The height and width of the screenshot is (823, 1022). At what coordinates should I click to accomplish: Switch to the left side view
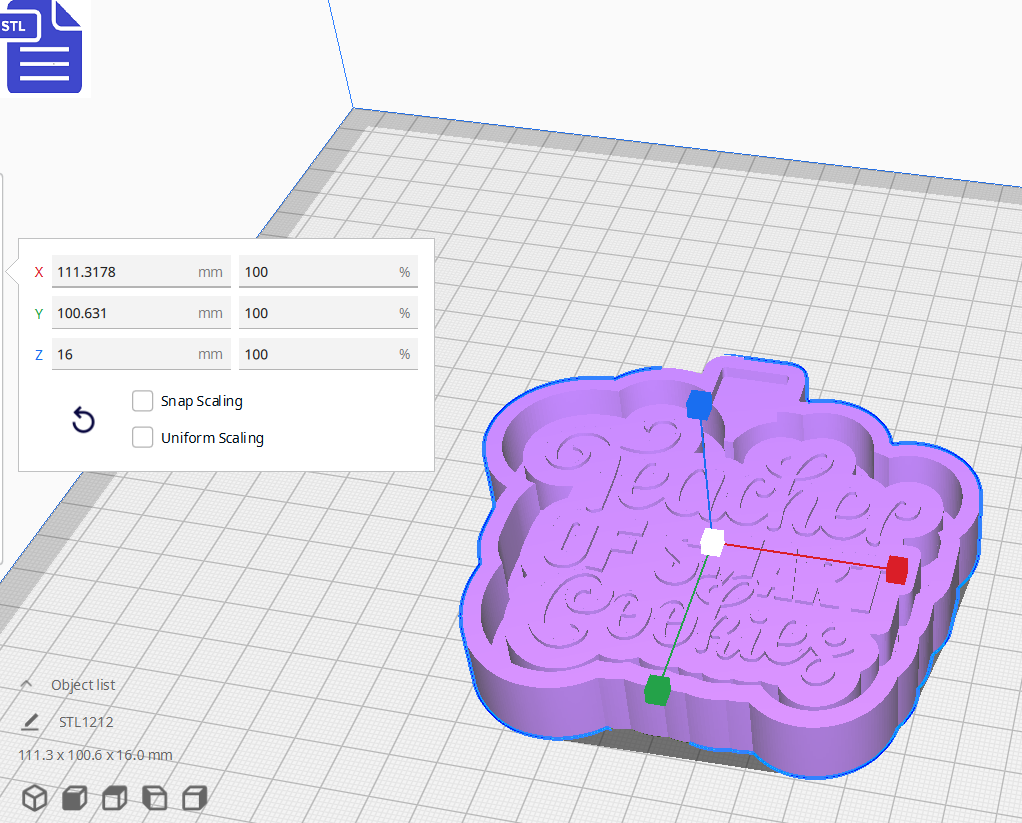point(153,797)
